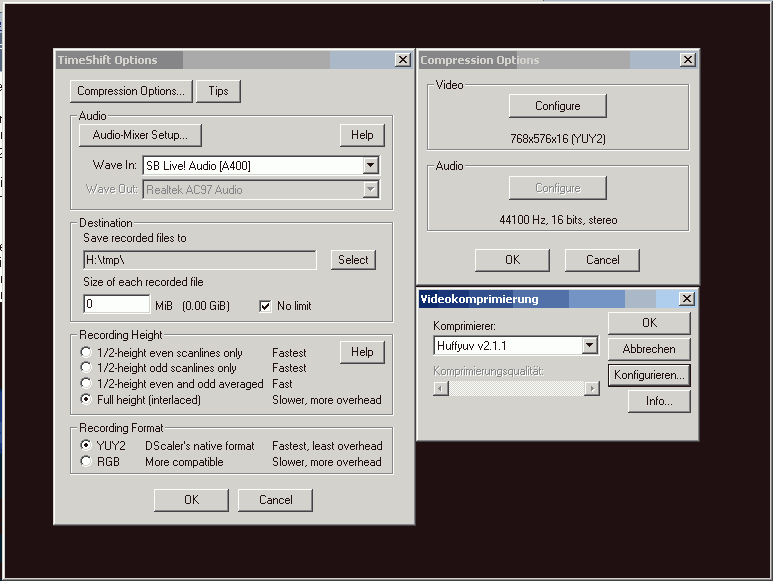Open Compression Options in TimeShift dialog
Viewport: 773px width, 581px height.
pos(131,91)
